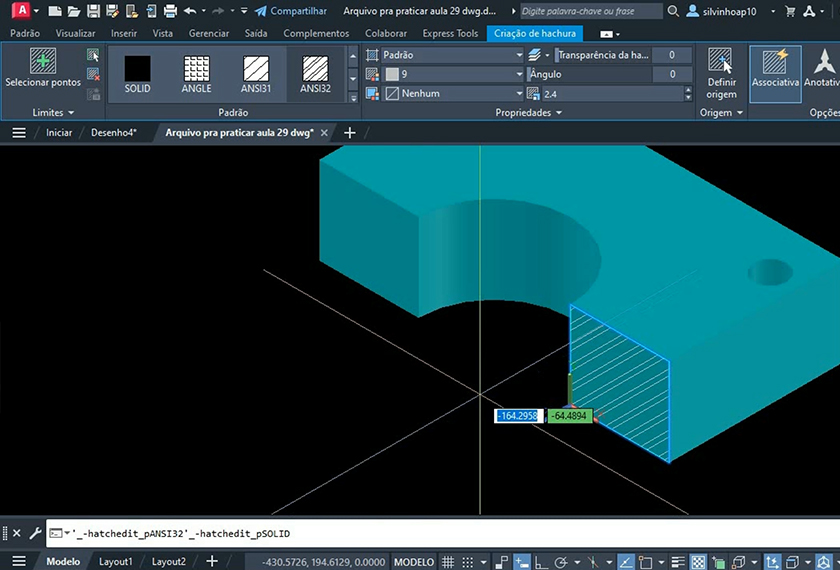Viewport: 840px width, 570px height.
Task: Toggle ortho mode in status bar
Action: (x=539, y=562)
